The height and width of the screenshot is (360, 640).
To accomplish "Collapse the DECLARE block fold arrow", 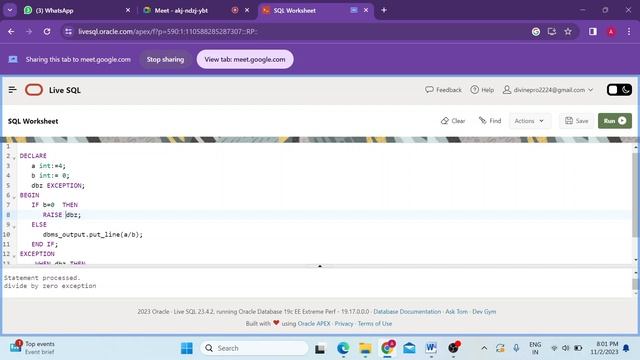I will [x=14, y=157].
